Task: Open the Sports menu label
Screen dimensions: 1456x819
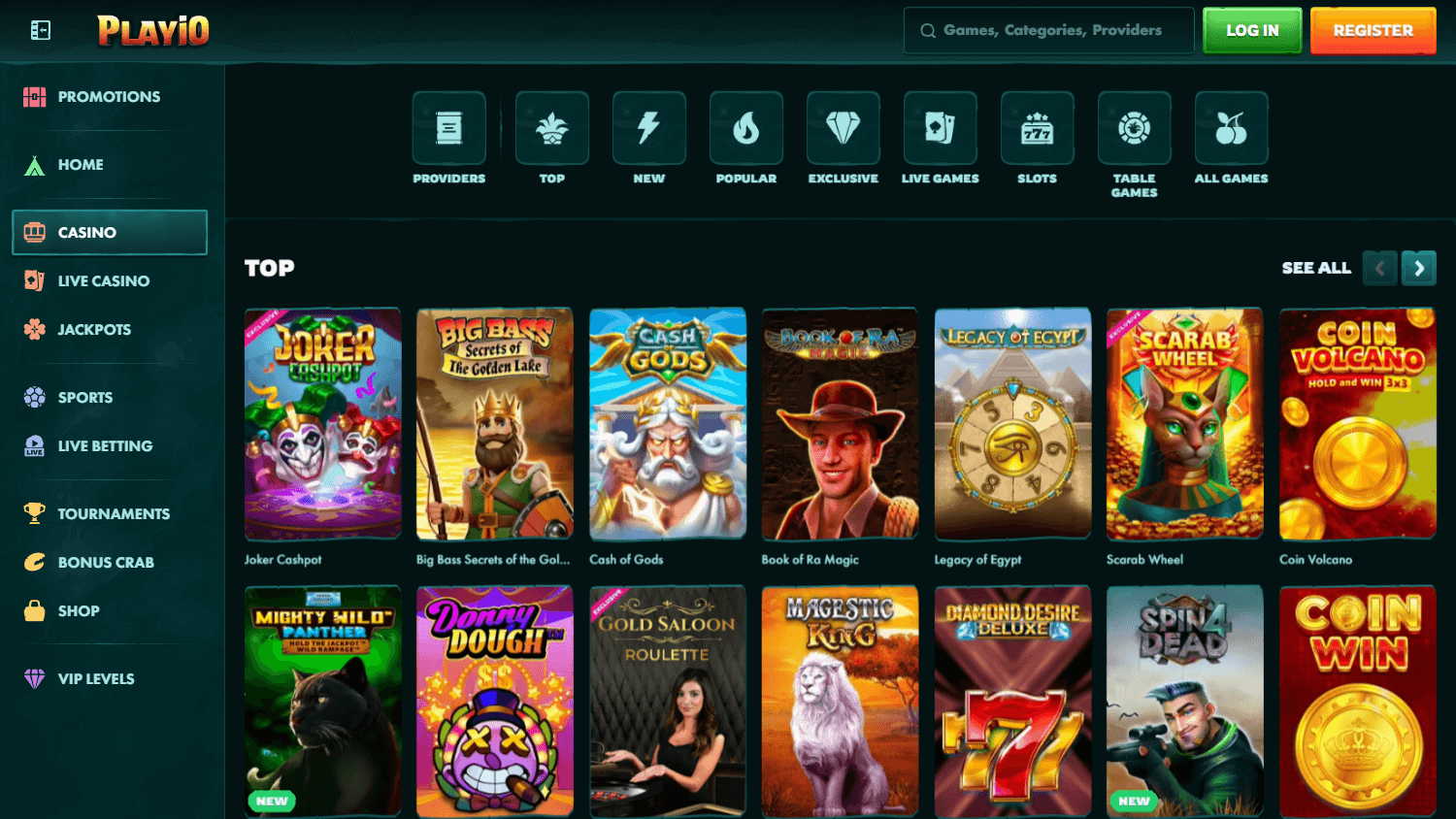Action: coord(85,398)
